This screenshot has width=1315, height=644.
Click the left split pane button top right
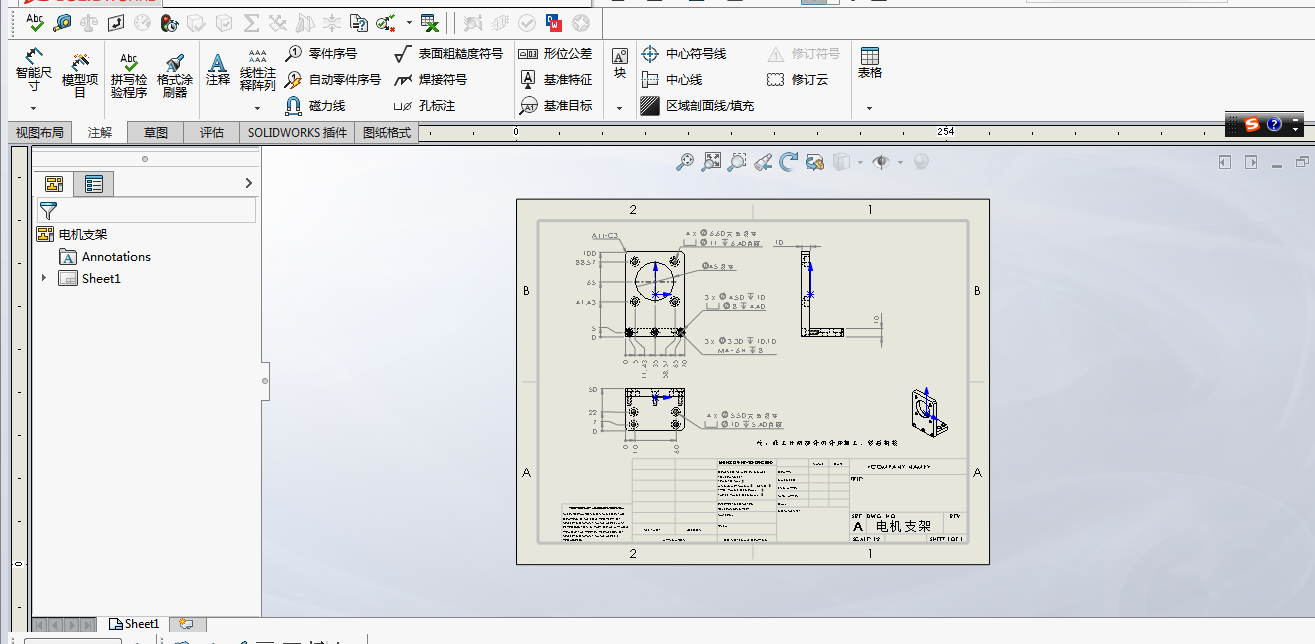(1223, 162)
